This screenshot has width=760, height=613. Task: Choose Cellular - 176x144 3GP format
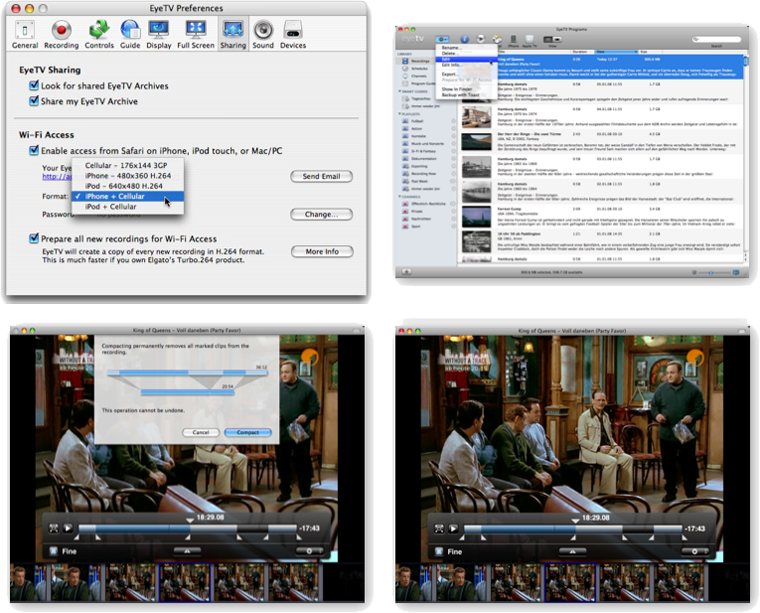coord(127,165)
